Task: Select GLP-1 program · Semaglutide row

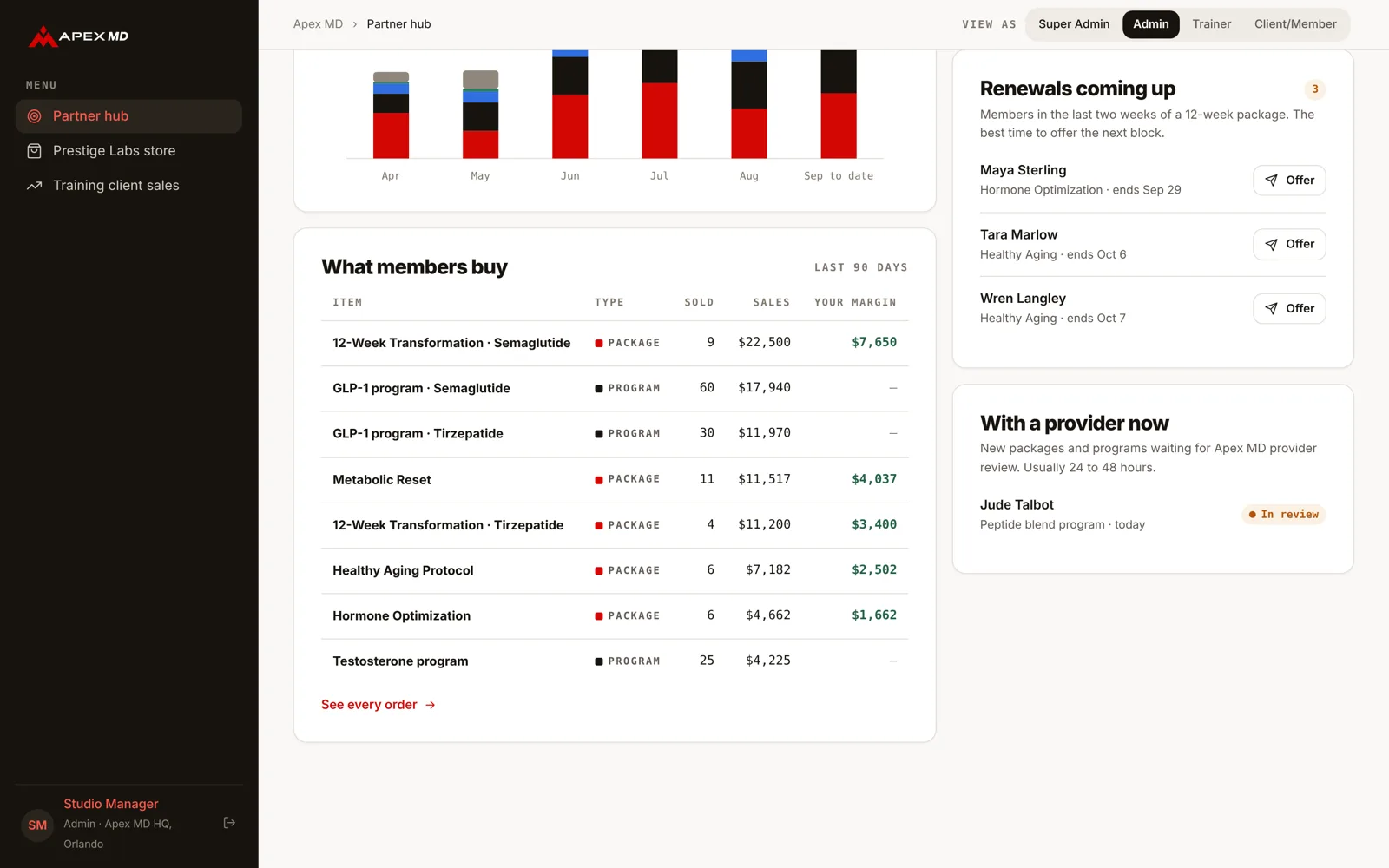Action: click(x=615, y=388)
